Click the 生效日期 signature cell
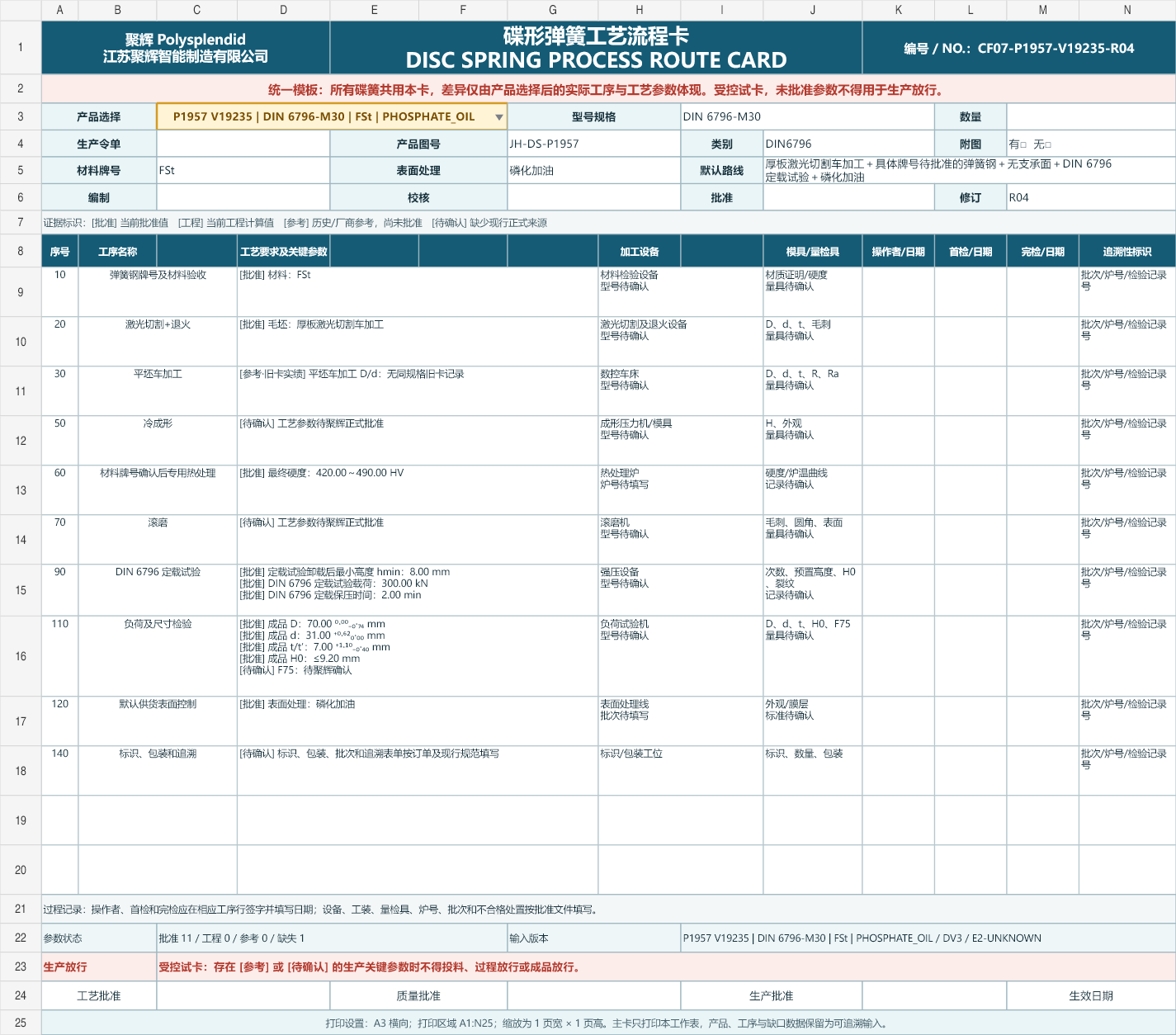 click(1091, 996)
